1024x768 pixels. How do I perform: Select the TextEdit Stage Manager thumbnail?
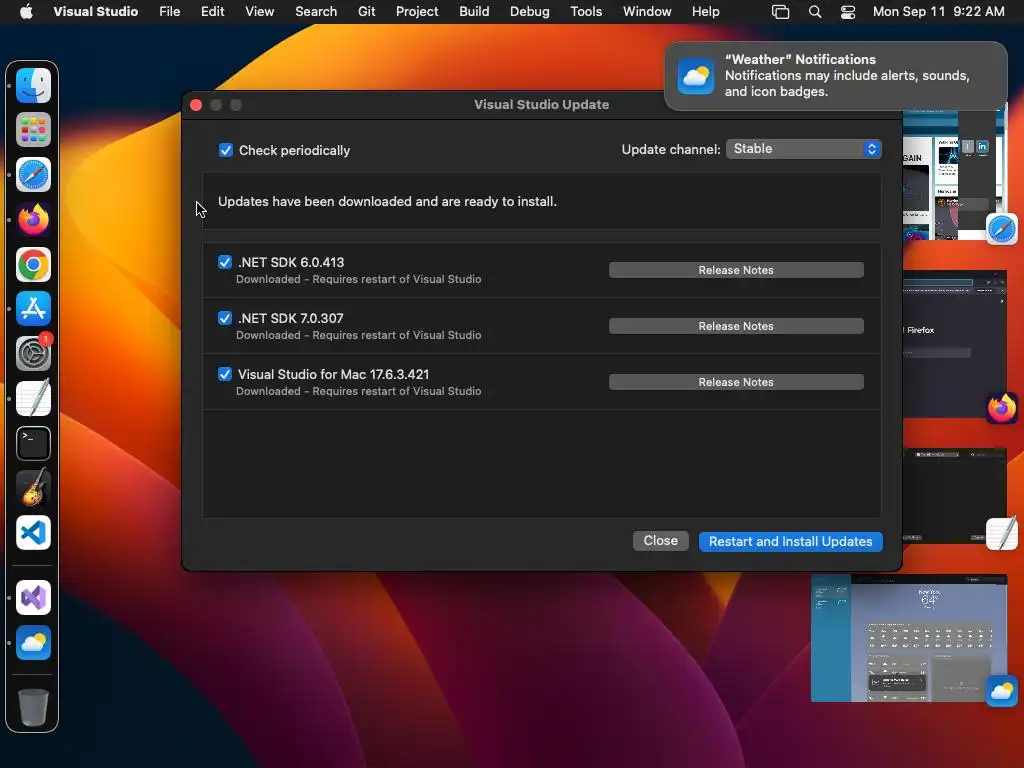pos(955,496)
